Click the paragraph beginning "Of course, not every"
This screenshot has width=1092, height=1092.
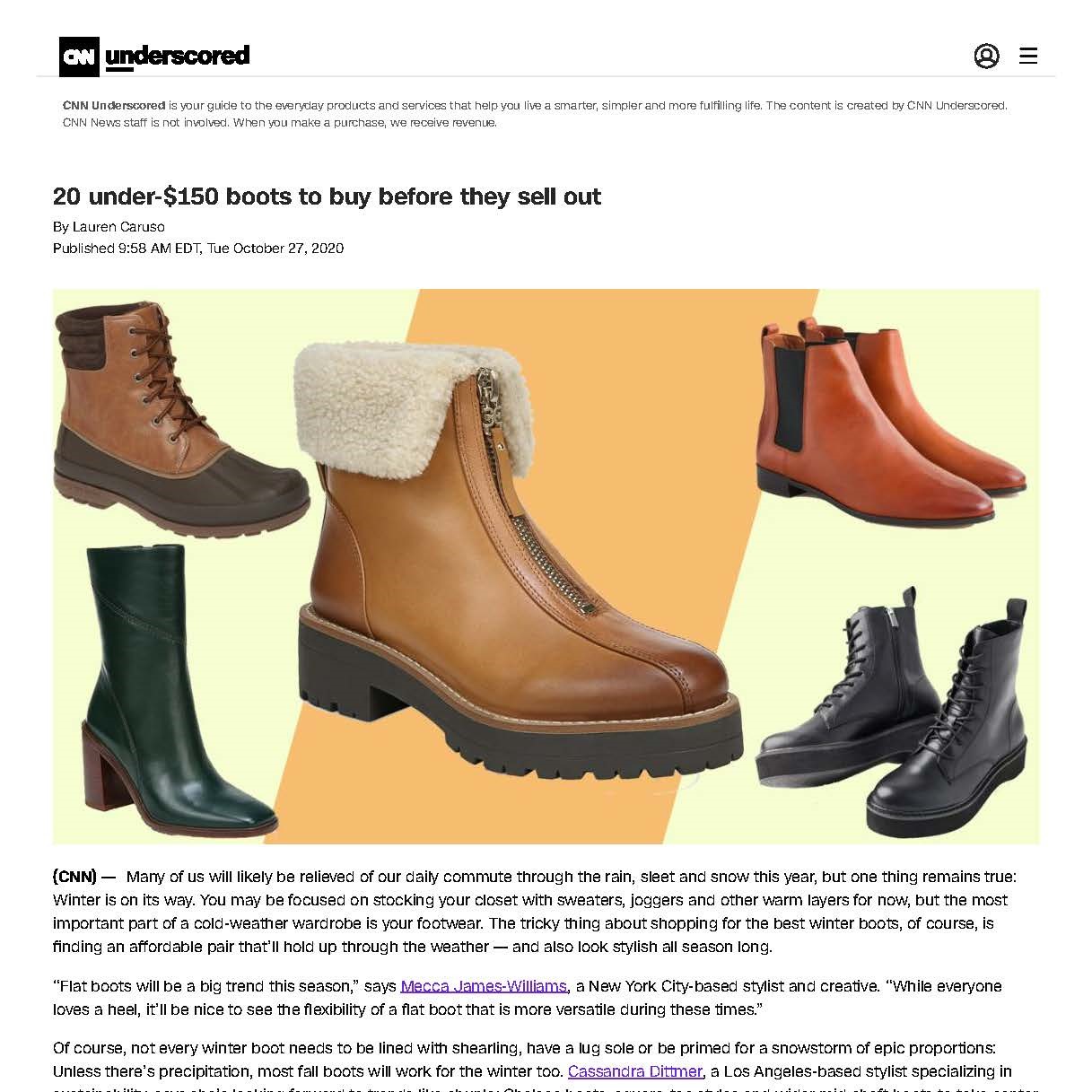coord(538,1068)
